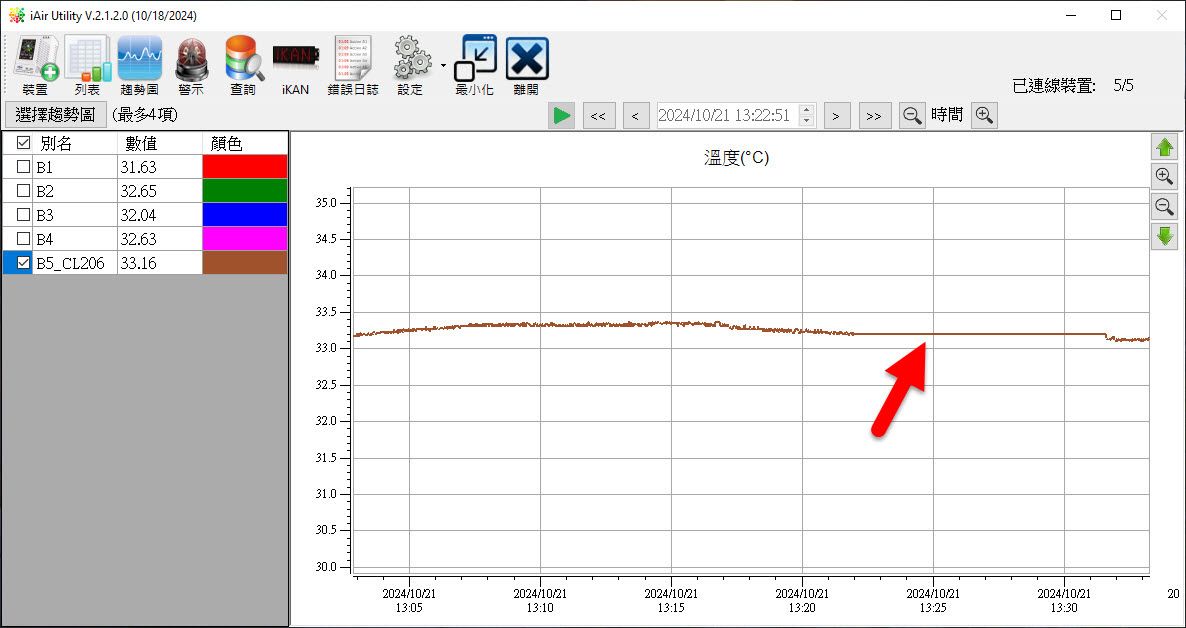
Task: Open the 趨勢圖 (trend chart) icon
Action: pyautogui.click(x=139, y=66)
